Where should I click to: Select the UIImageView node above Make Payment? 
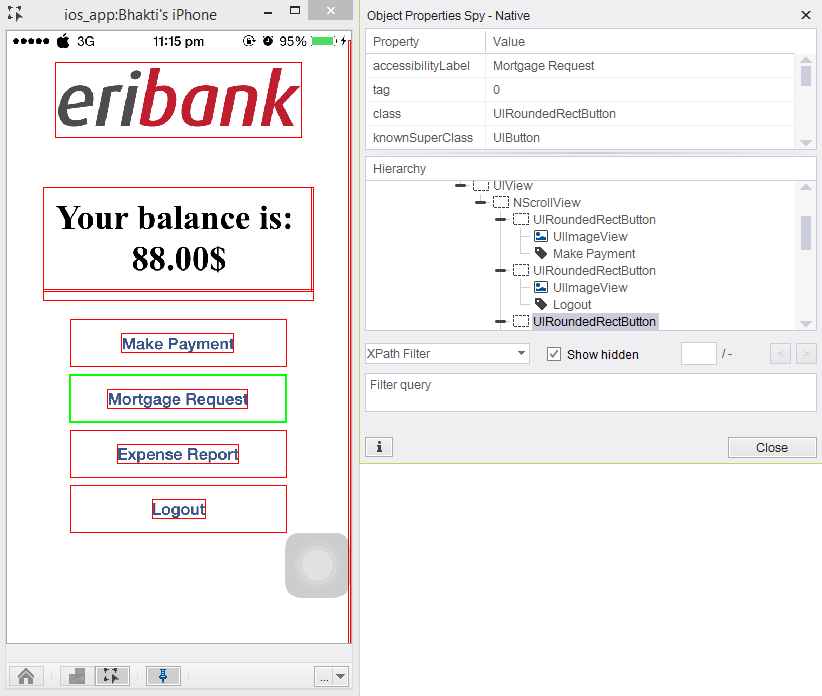point(590,237)
